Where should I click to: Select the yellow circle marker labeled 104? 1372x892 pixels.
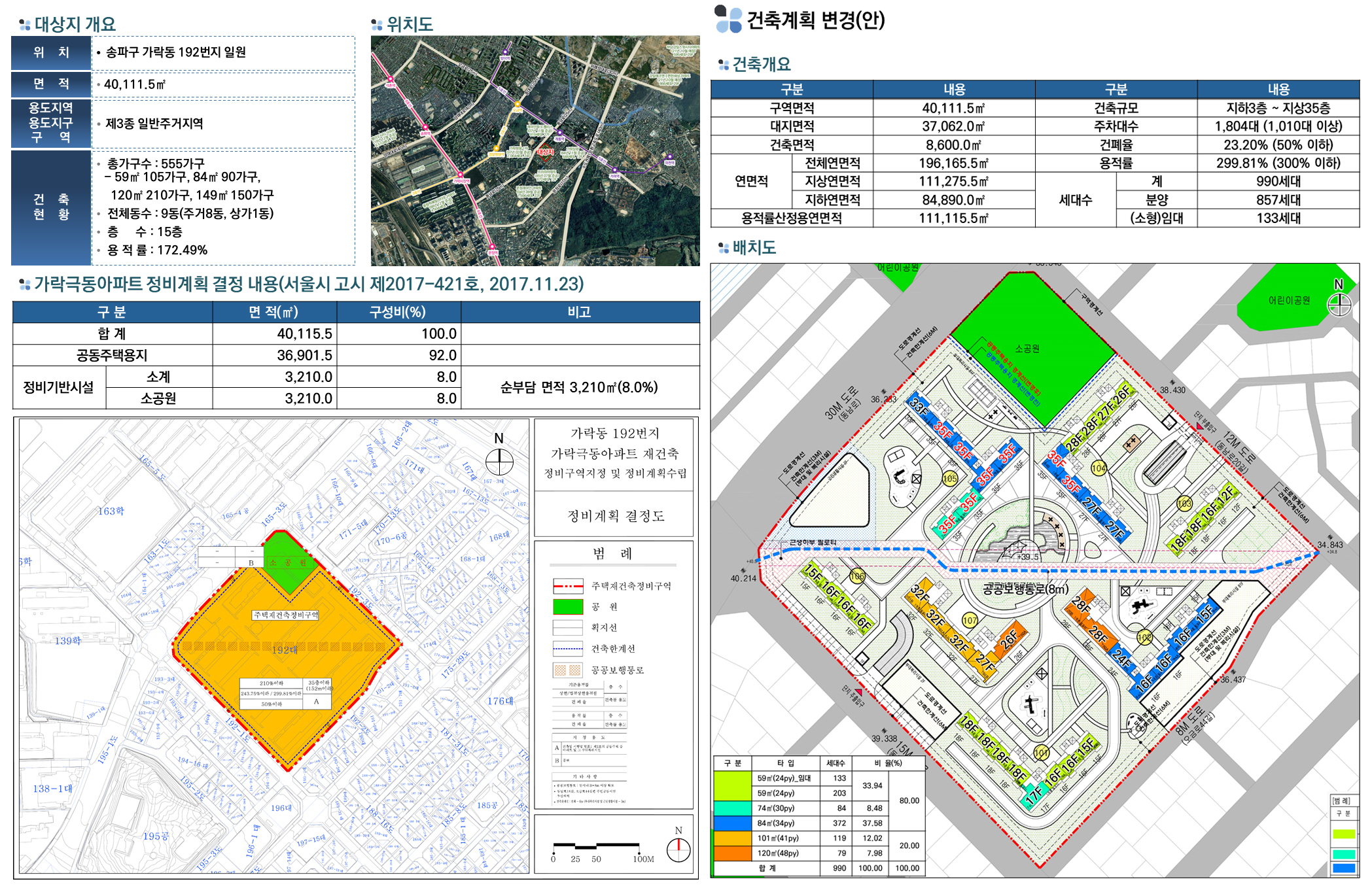click(1099, 468)
